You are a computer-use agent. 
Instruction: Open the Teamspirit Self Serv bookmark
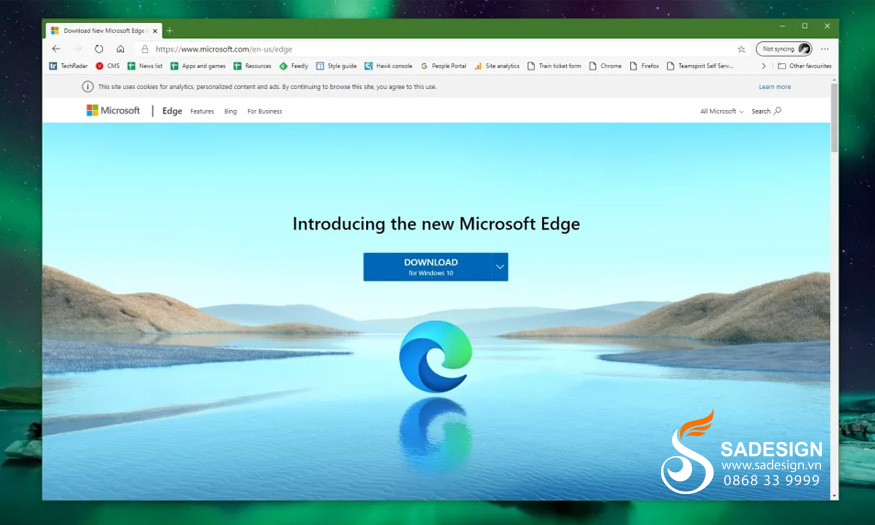[700, 66]
